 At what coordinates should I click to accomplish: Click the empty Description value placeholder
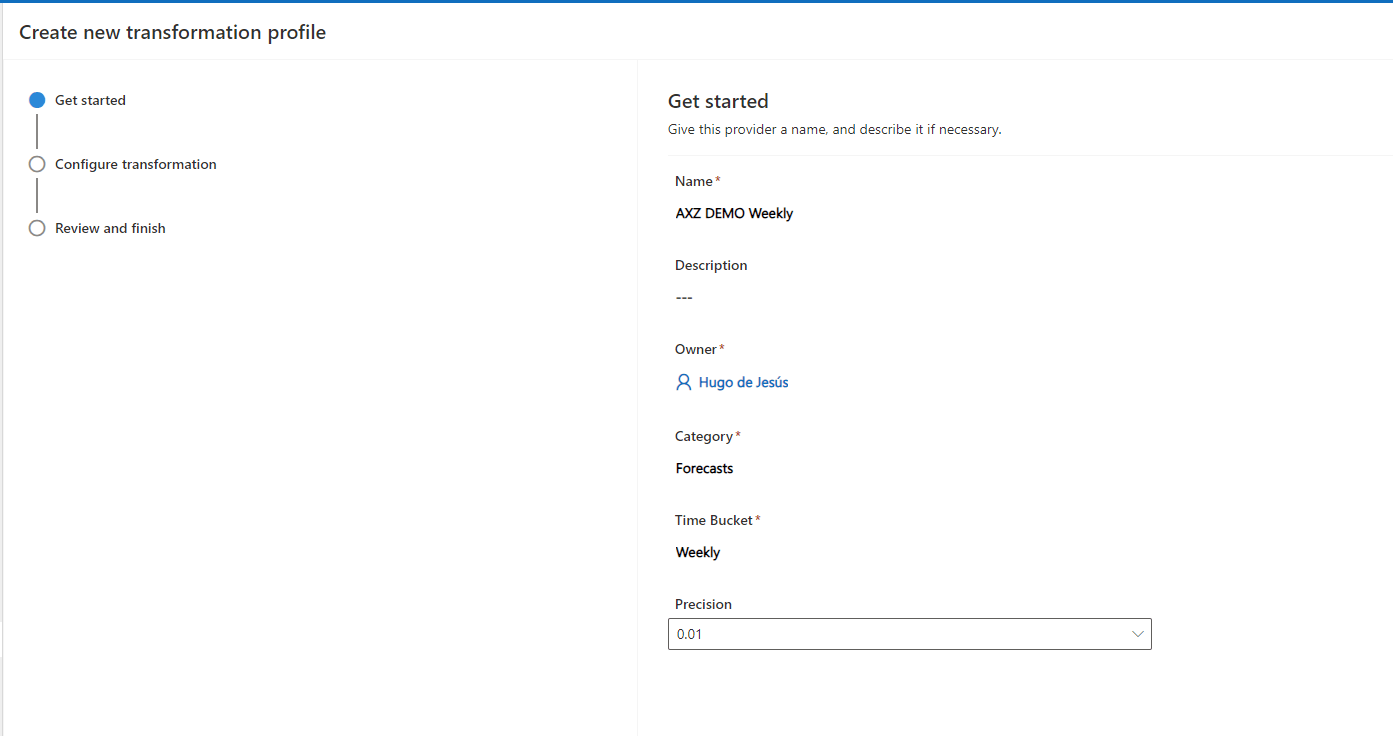(684, 297)
